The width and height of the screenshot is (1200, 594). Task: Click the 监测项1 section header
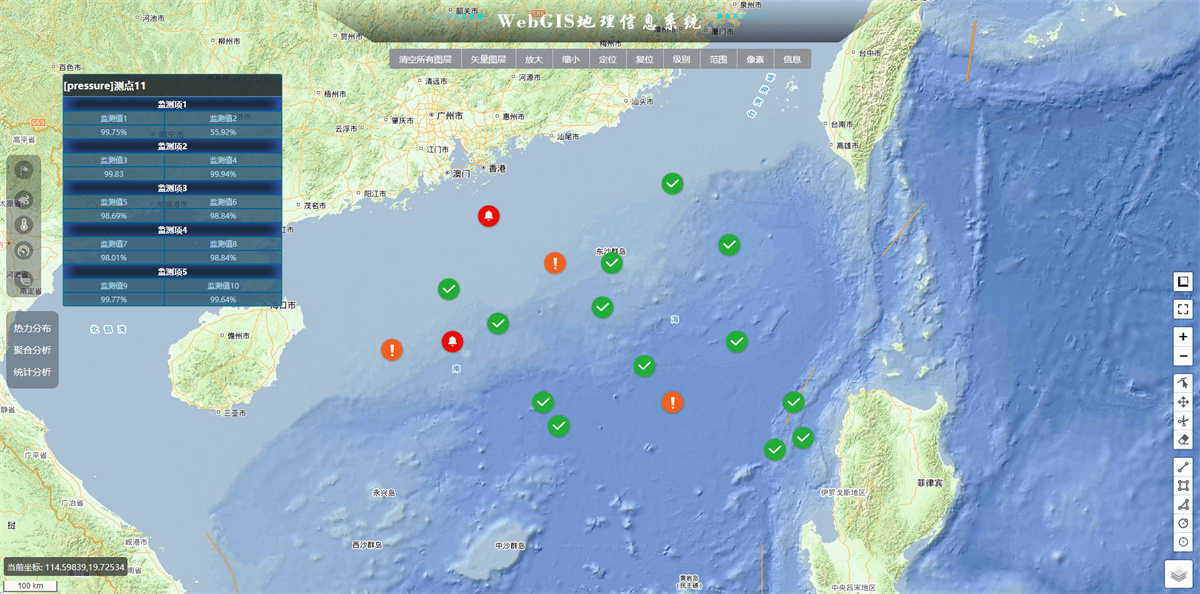(172, 104)
